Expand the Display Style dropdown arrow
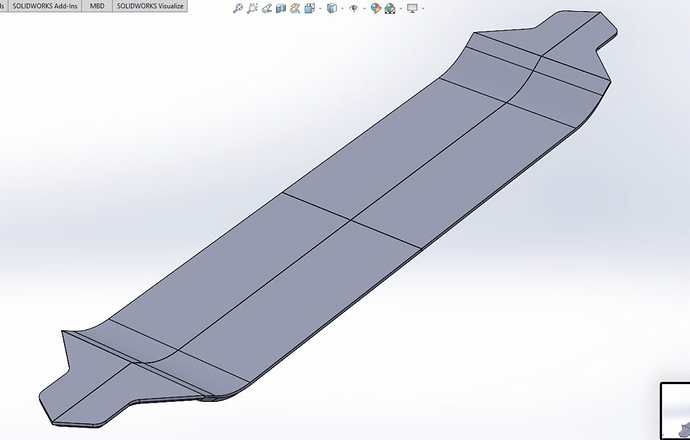This screenshot has height=440, width=690. click(x=341, y=8)
